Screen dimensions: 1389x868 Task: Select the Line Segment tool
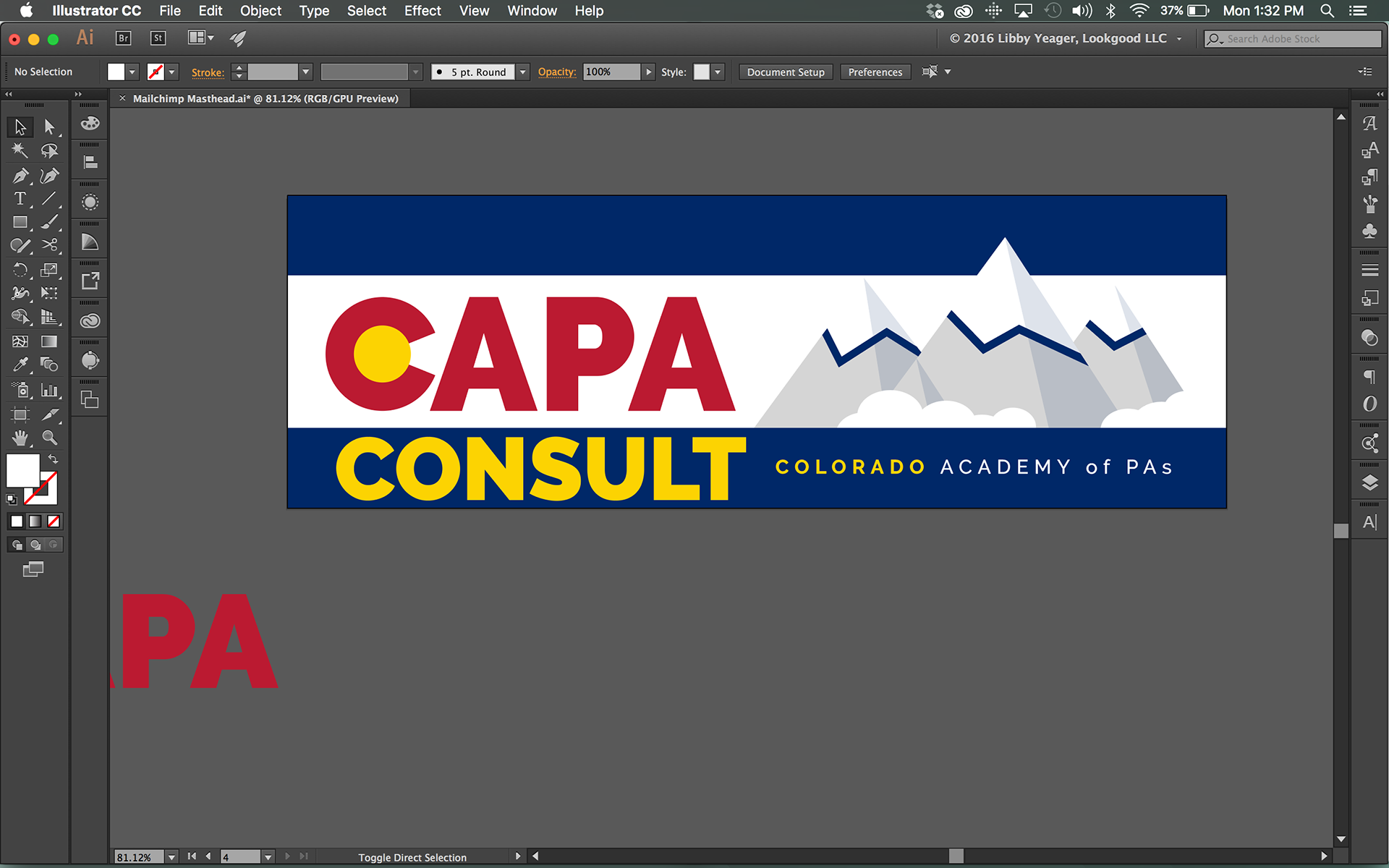click(x=49, y=198)
